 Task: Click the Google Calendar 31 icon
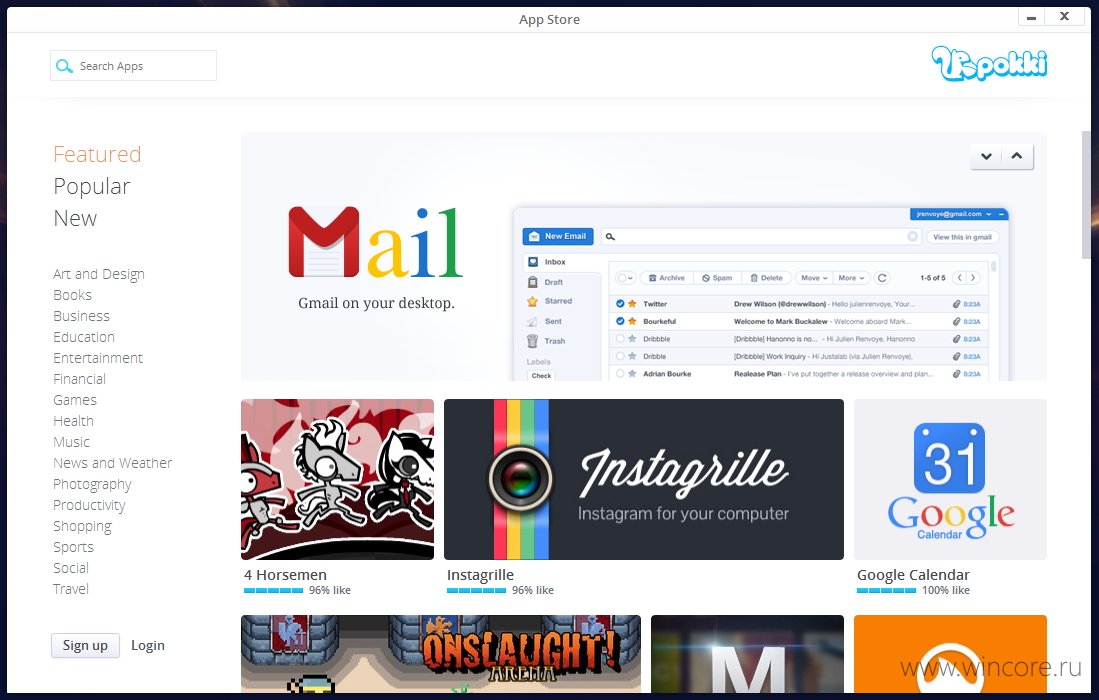[x=950, y=458]
